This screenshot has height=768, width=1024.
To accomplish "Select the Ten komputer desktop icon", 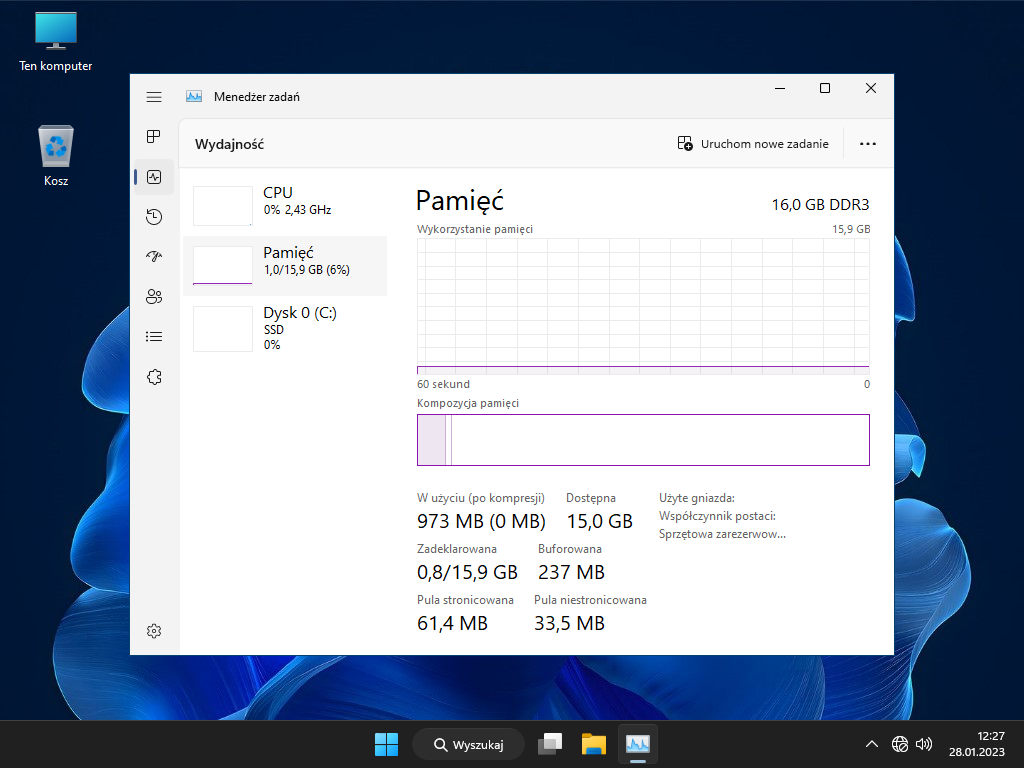I will [x=56, y=42].
